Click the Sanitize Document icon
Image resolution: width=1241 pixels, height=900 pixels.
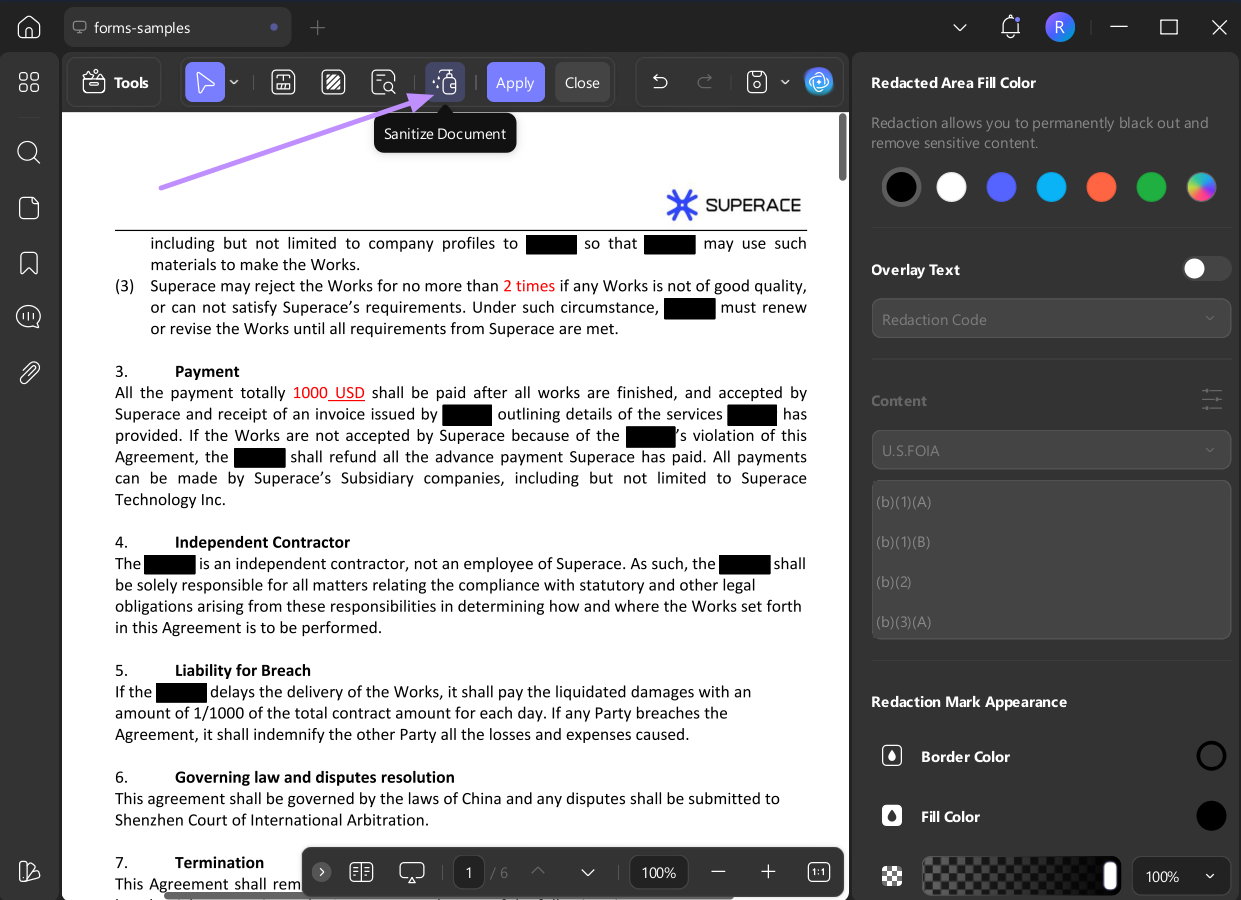point(445,82)
